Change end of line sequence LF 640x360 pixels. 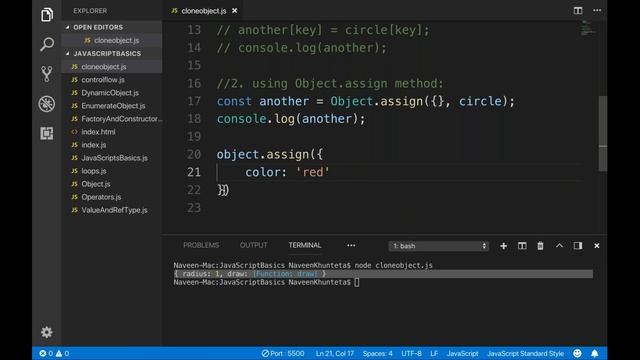pos(434,353)
